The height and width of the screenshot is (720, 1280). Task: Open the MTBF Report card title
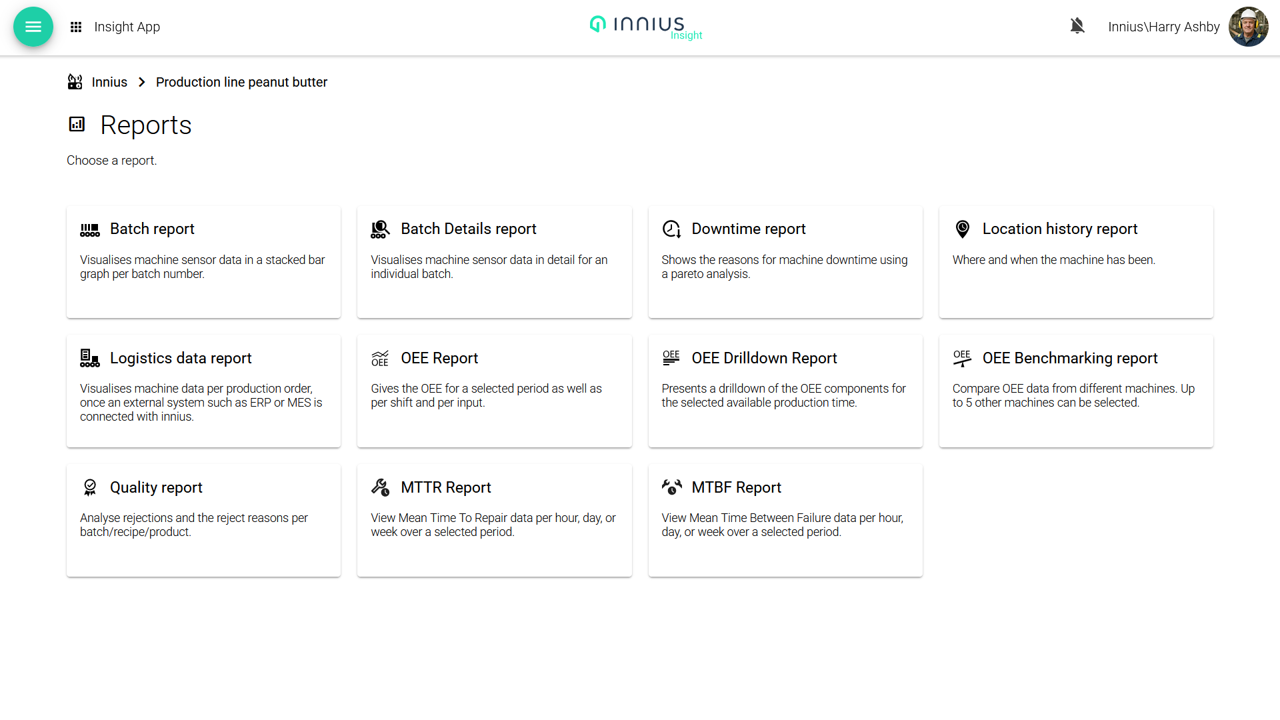(736, 487)
